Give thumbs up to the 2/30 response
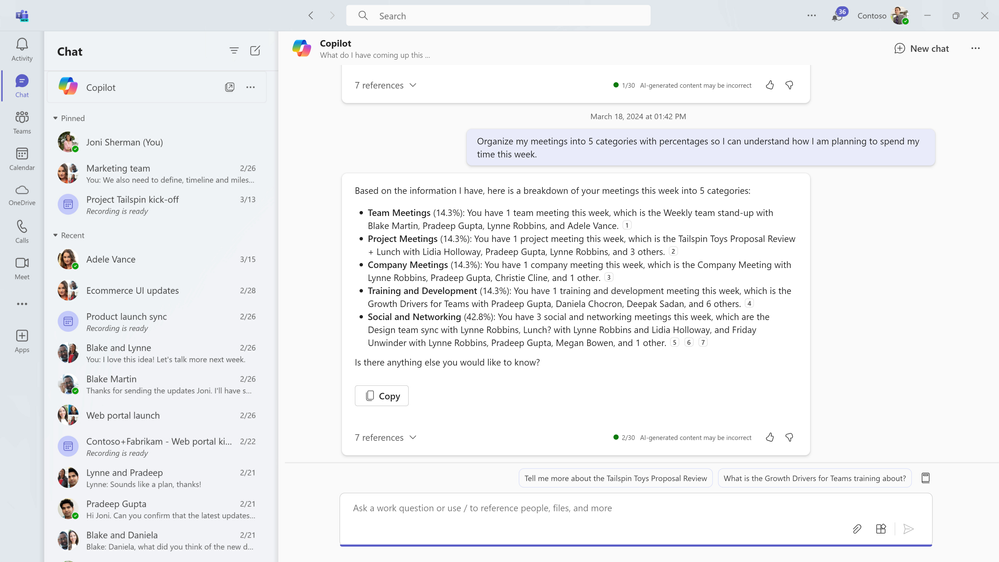 [x=770, y=437]
